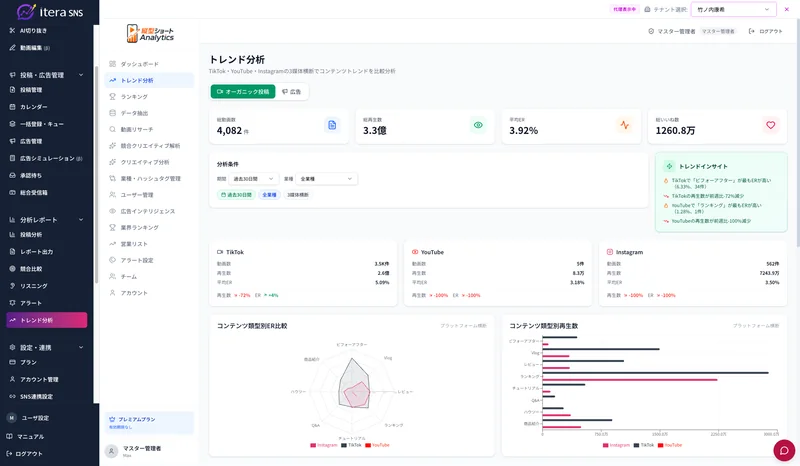800x466 pixels.
Task: Click the heart icon on the 1260.8万 card
Action: click(770, 125)
